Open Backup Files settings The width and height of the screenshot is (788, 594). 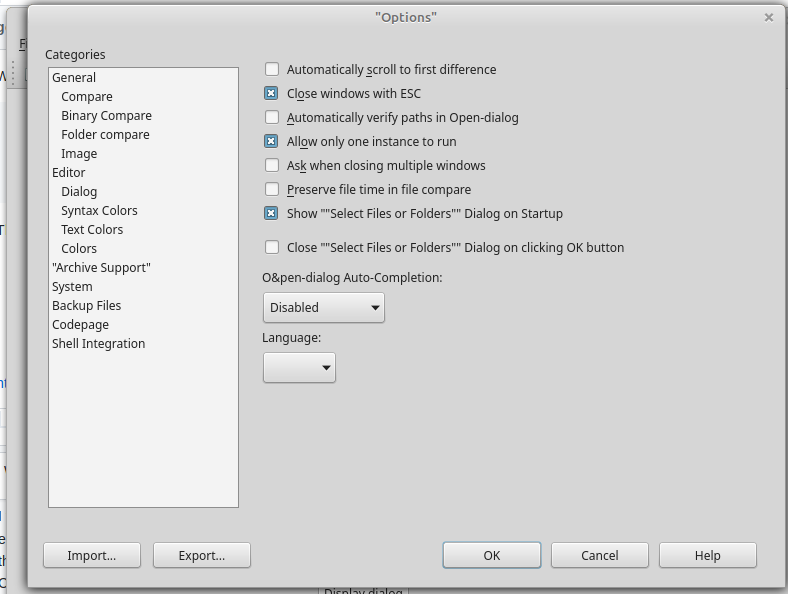(x=86, y=306)
